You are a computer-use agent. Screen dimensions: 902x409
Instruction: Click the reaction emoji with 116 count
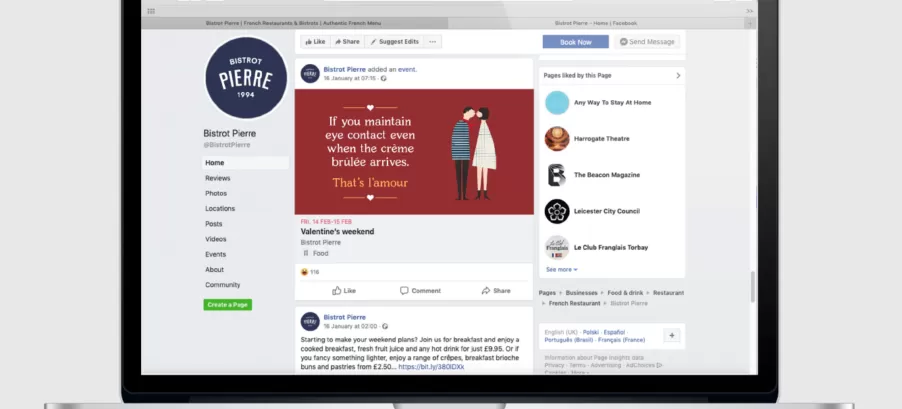click(x=304, y=272)
